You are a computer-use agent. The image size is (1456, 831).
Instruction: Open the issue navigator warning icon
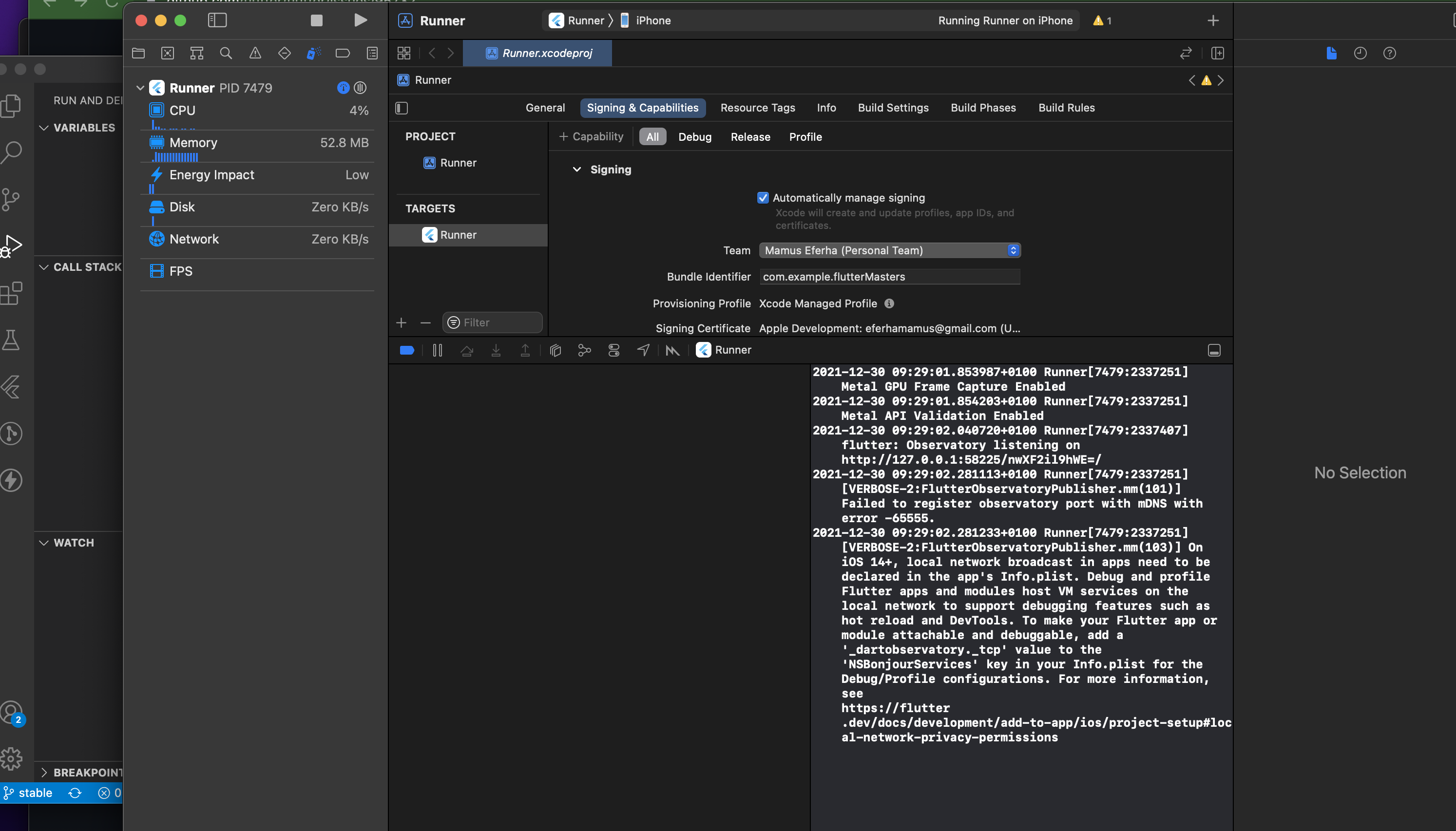[255, 53]
